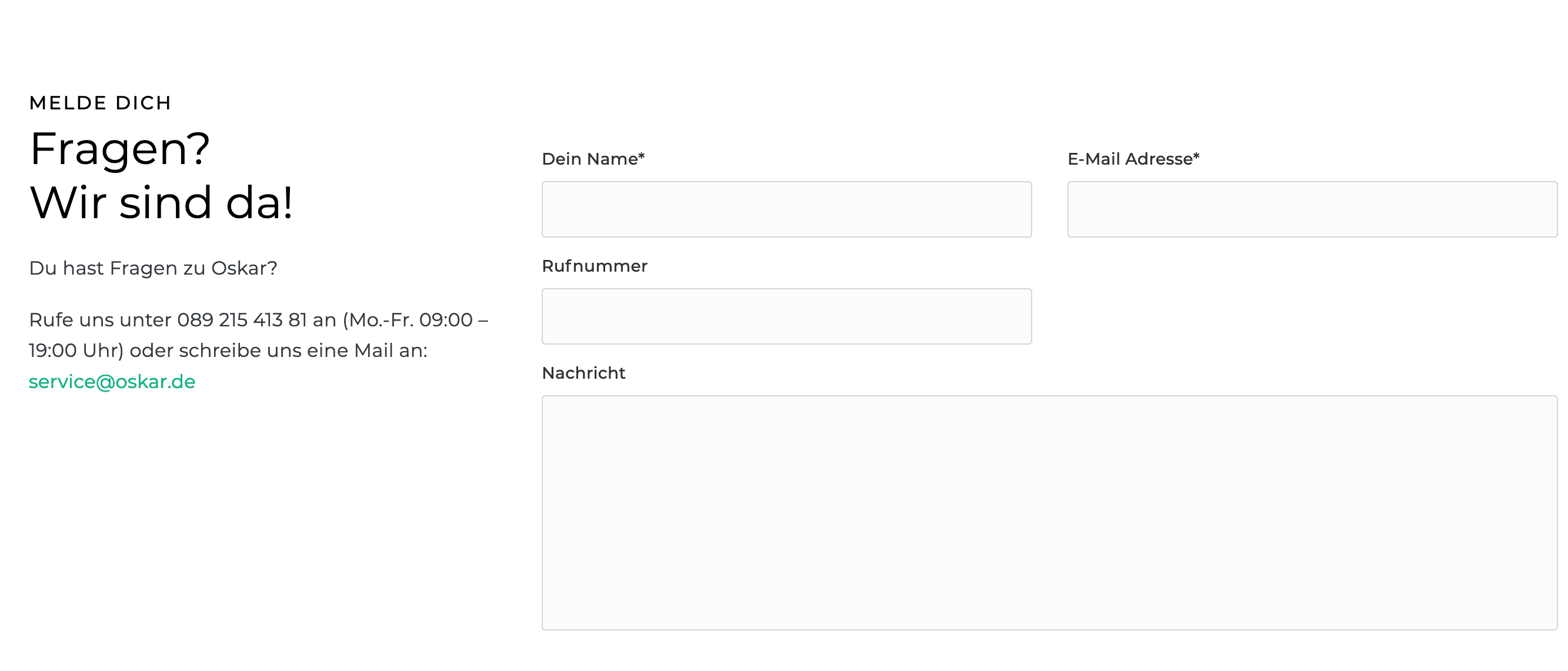Click the "E-Mail Adresse*" field label
Screen dimensions: 1568x671
click(1130, 159)
